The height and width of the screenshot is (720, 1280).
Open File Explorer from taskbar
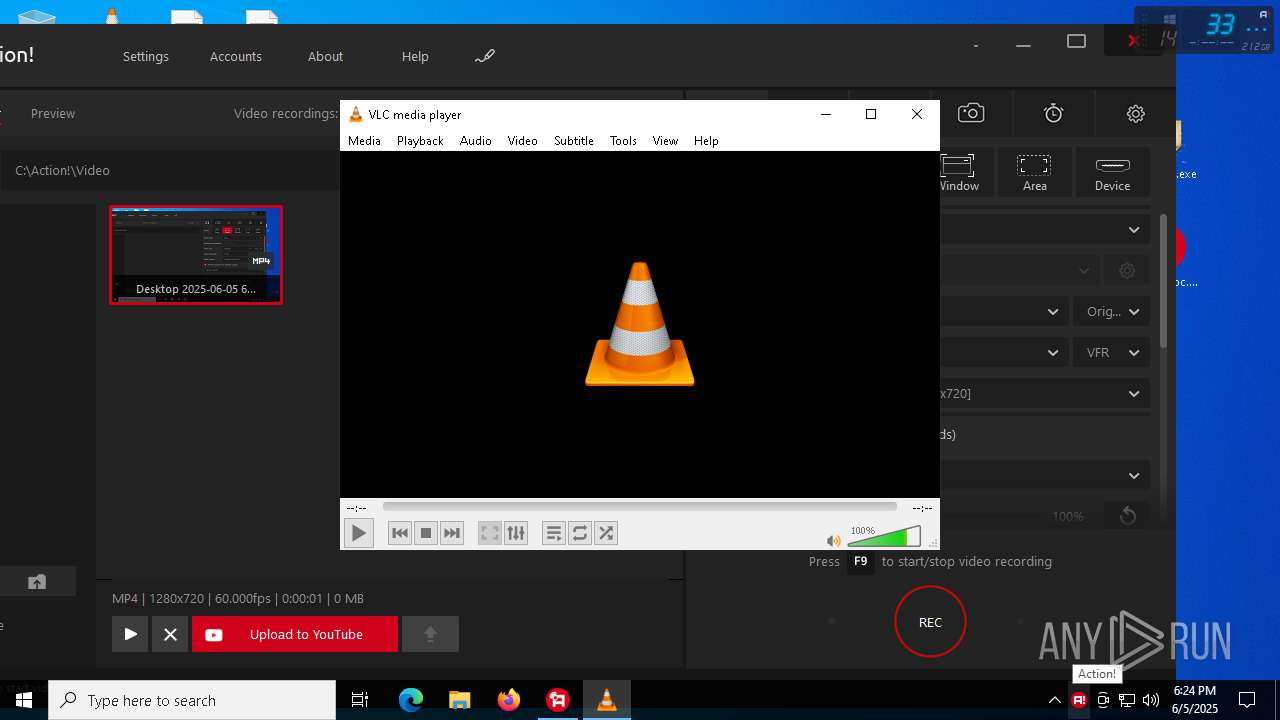click(459, 700)
